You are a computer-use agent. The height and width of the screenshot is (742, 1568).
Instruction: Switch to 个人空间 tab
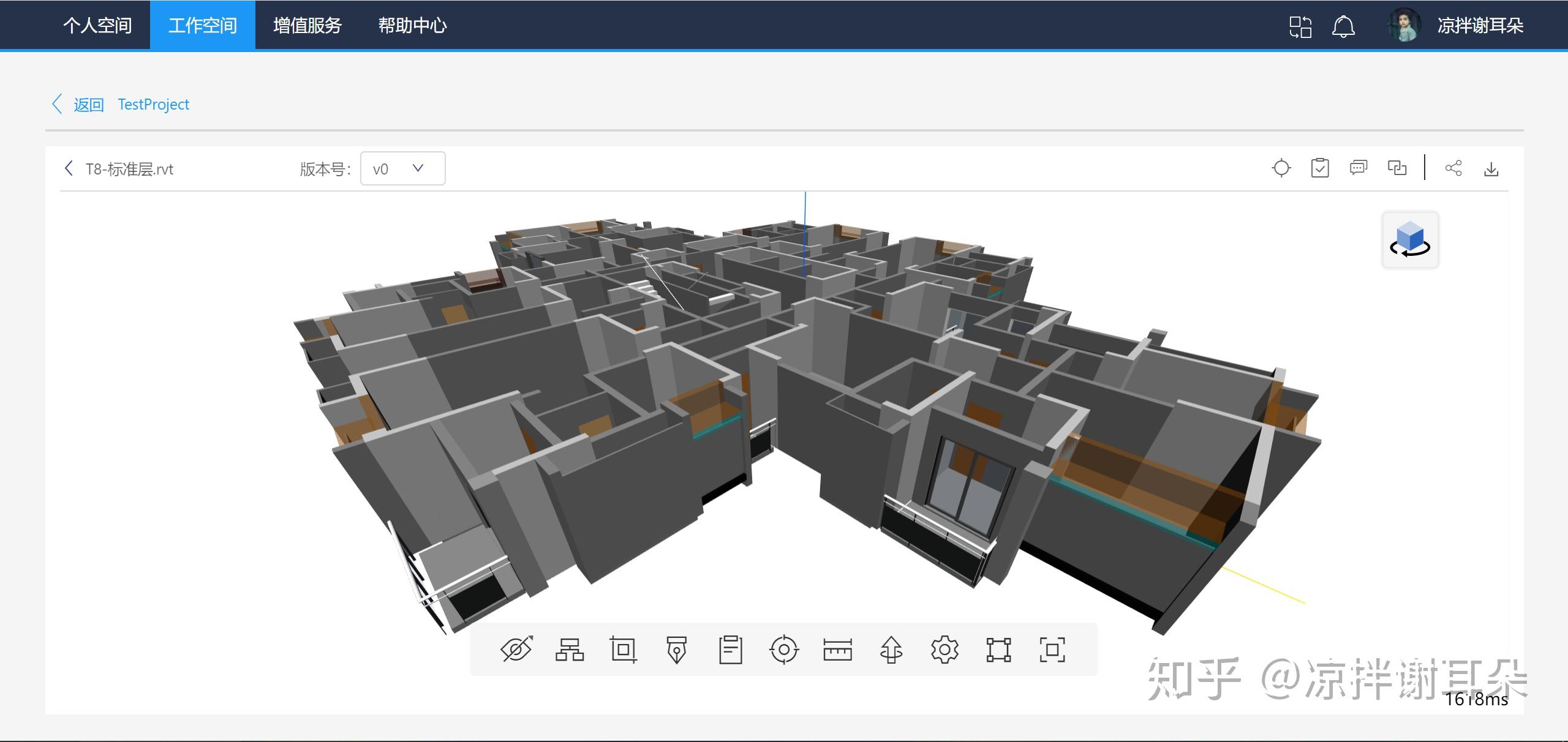pyautogui.click(x=97, y=25)
